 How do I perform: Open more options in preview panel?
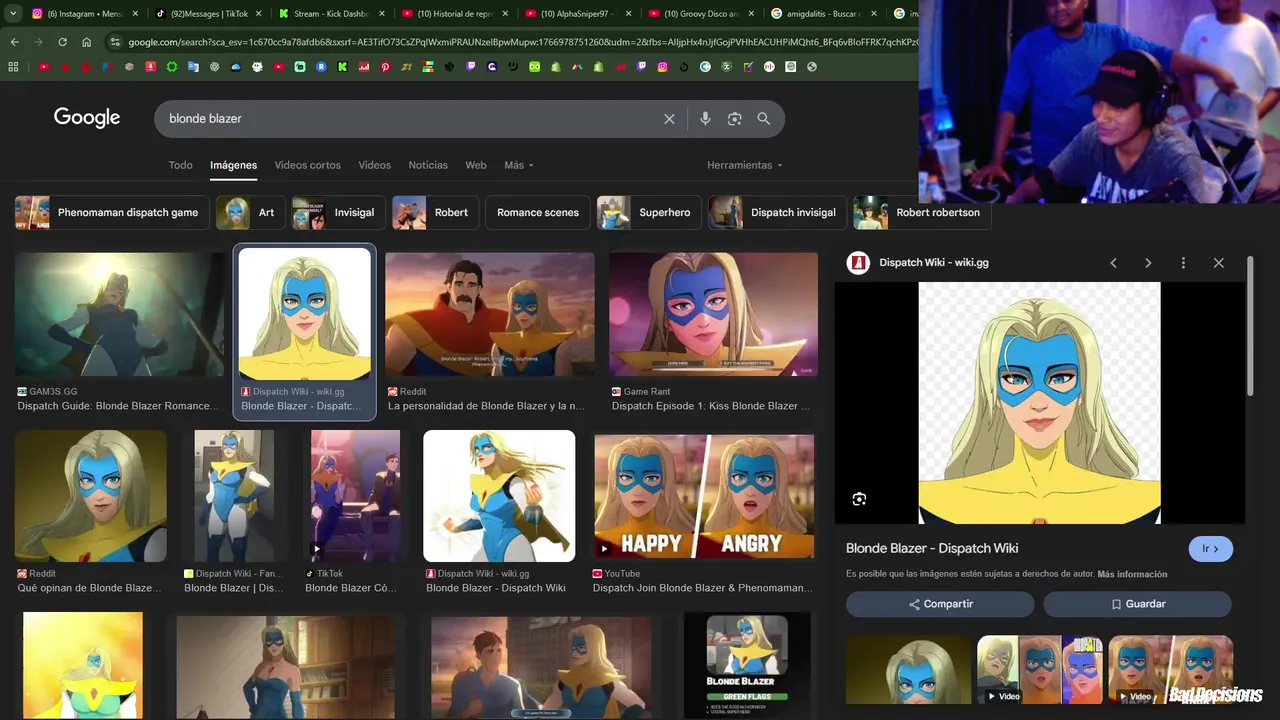tap(1183, 263)
